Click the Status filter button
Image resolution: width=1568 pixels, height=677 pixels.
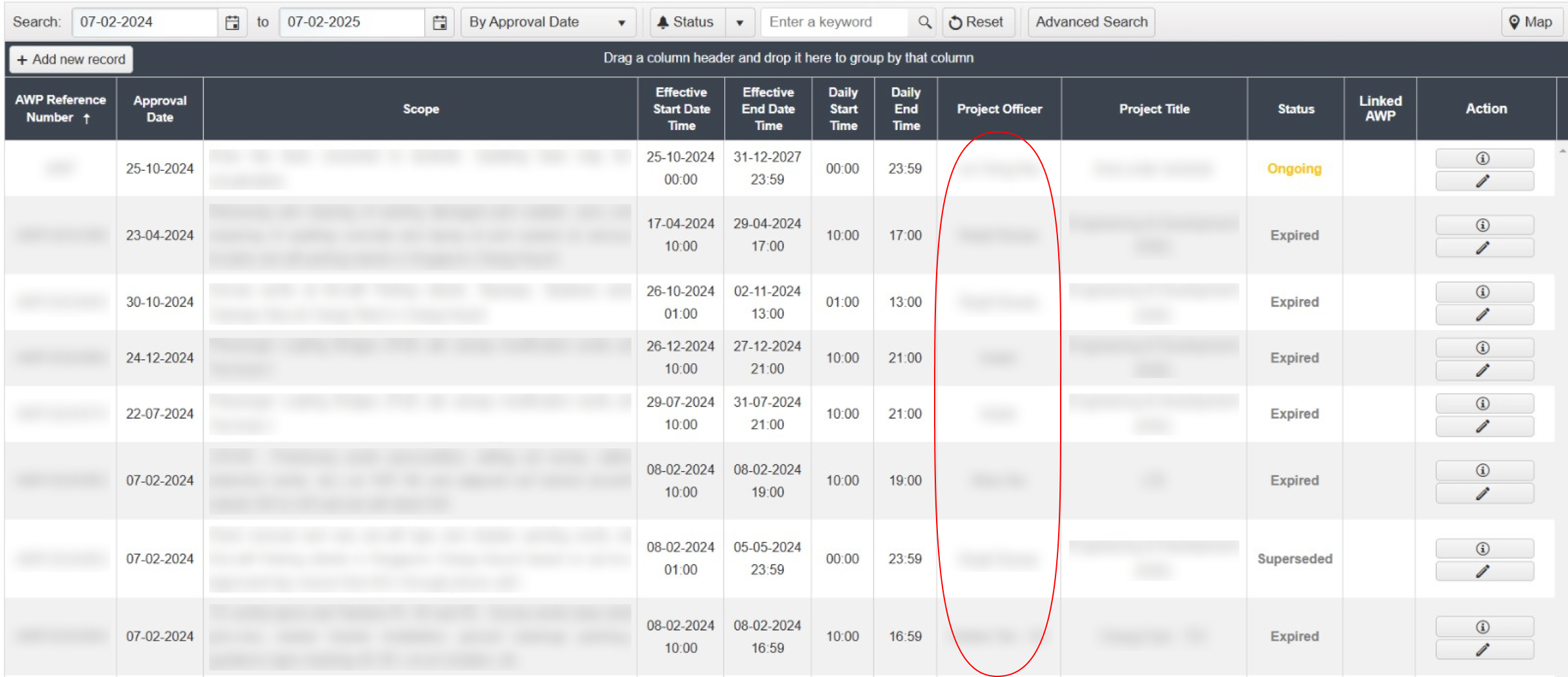[x=687, y=23]
